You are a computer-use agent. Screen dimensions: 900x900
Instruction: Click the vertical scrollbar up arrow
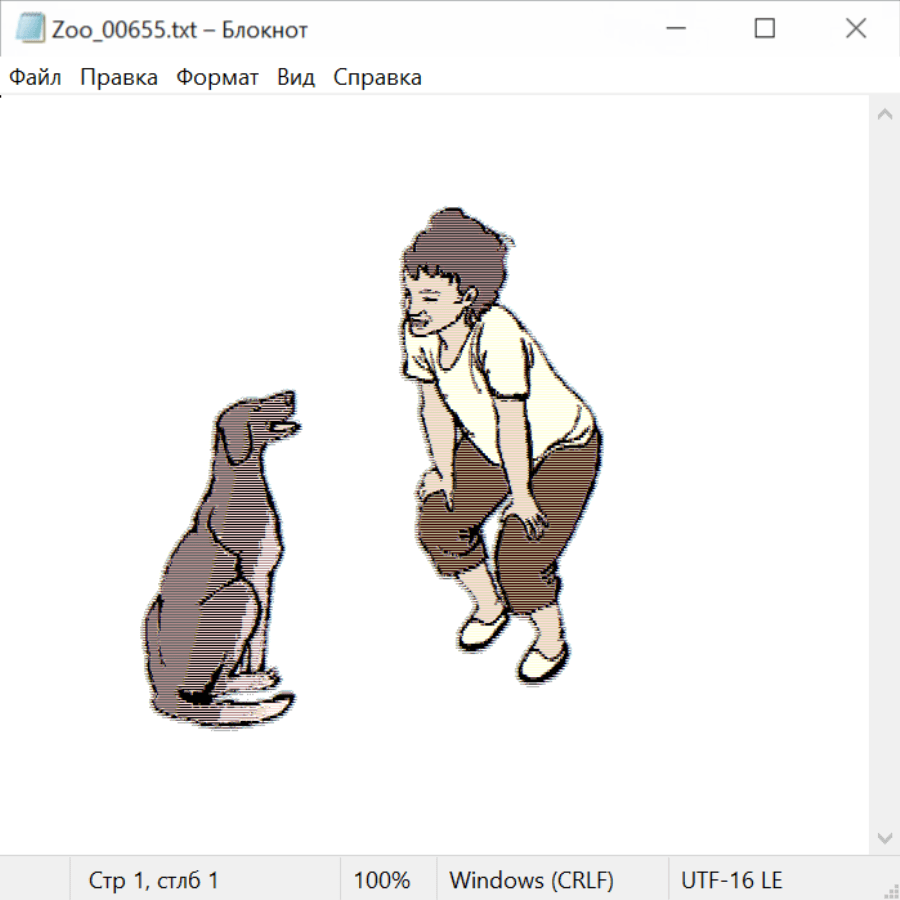click(x=884, y=114)
